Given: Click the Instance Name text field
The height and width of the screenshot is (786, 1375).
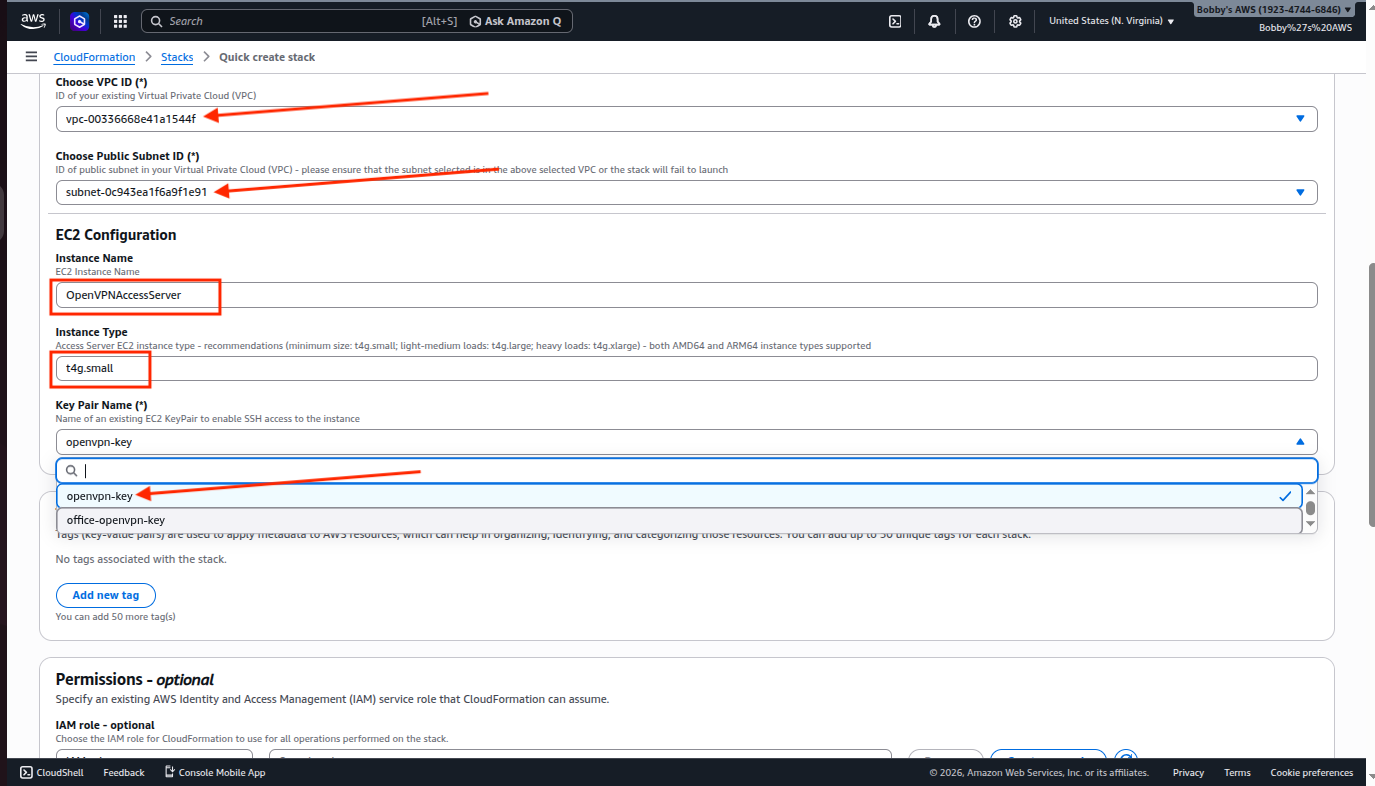Looking at the screenshot, I should [x=686, y=295].
